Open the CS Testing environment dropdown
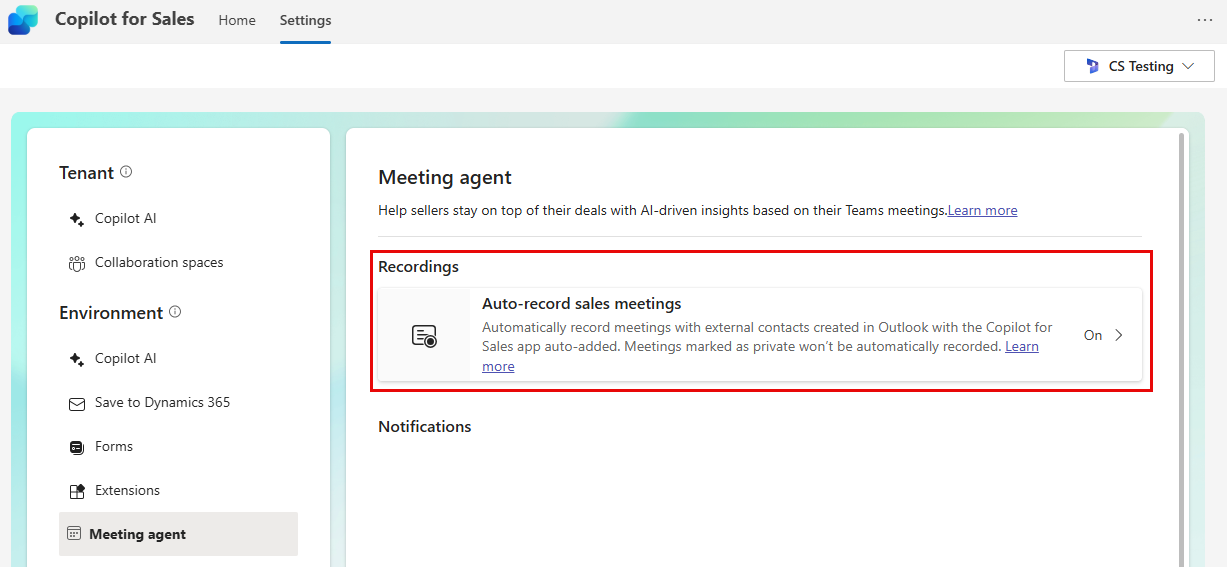This screenshot has height=567, width=1227. tap(1139, 66)
